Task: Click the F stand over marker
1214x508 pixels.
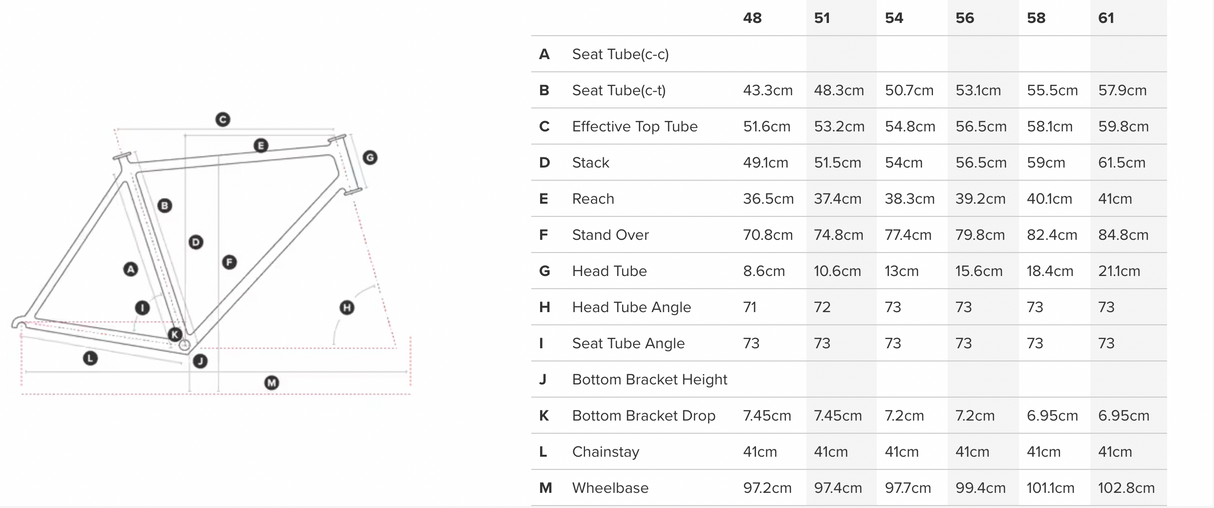Action: (x=229, y=262)
